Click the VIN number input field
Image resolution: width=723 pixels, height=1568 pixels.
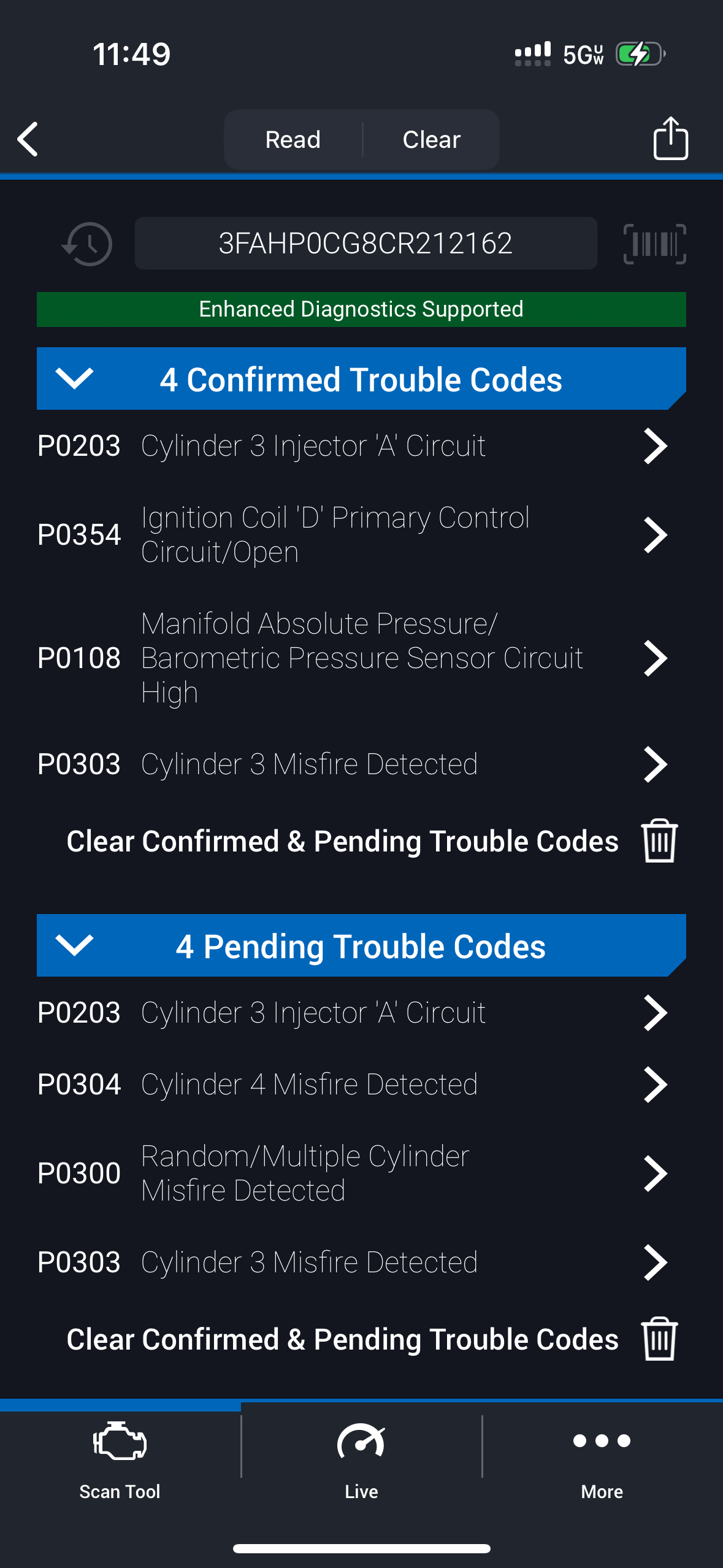tap(365, 244)
